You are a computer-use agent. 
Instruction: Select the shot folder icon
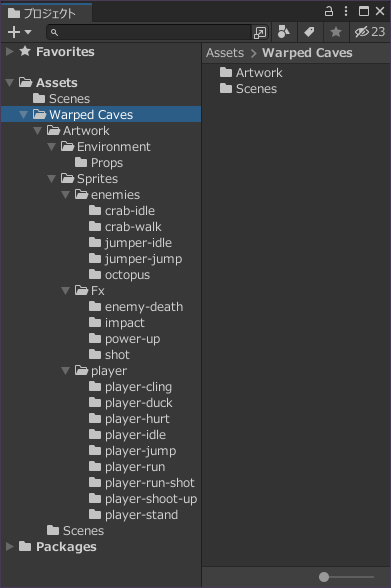[x=95, y=354]
